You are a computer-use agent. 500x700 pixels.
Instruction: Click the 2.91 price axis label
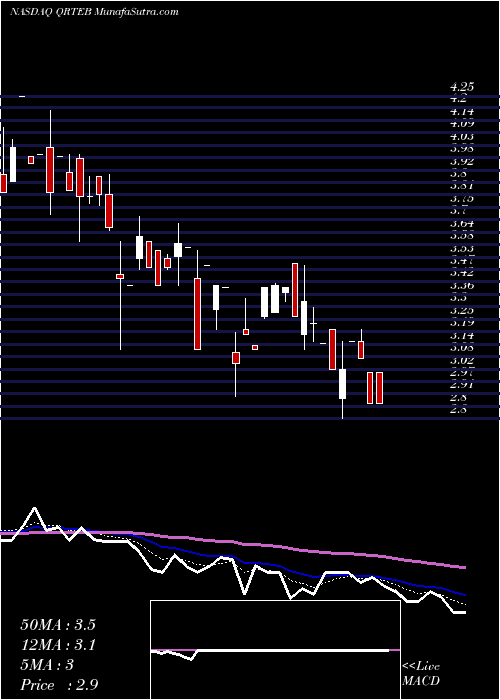462,384
